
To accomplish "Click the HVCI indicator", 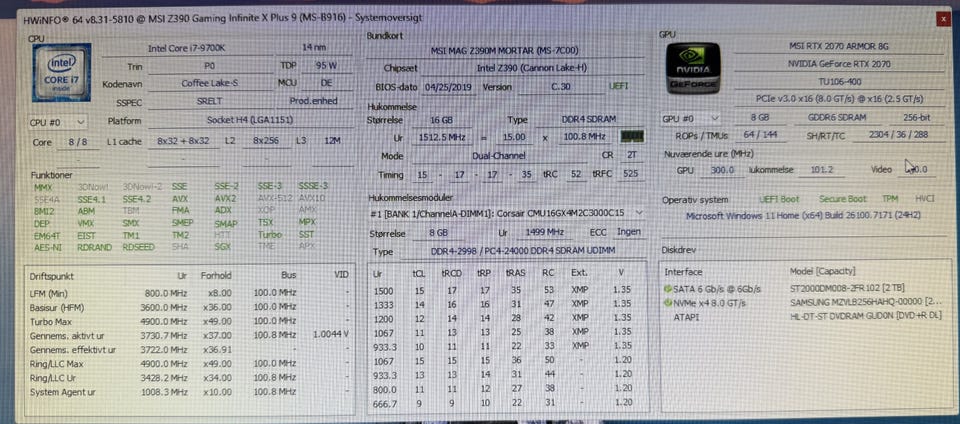I will coord(924,199).
